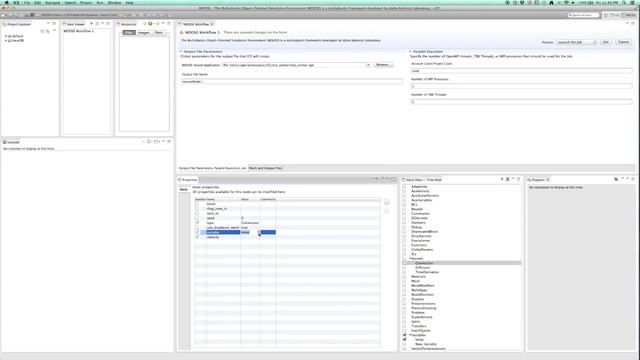Open the File menu
Viewport: 640px width, 360px height.
click(27, 2)
